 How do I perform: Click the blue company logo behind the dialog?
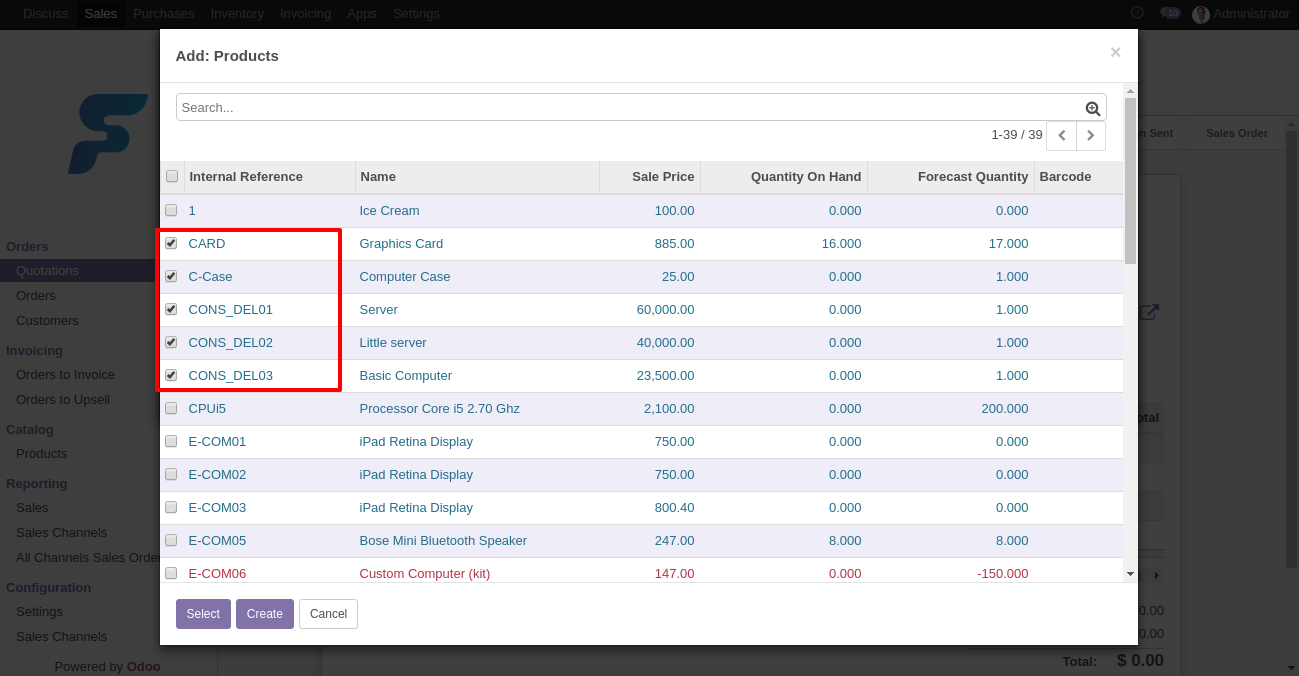(108, 134)
